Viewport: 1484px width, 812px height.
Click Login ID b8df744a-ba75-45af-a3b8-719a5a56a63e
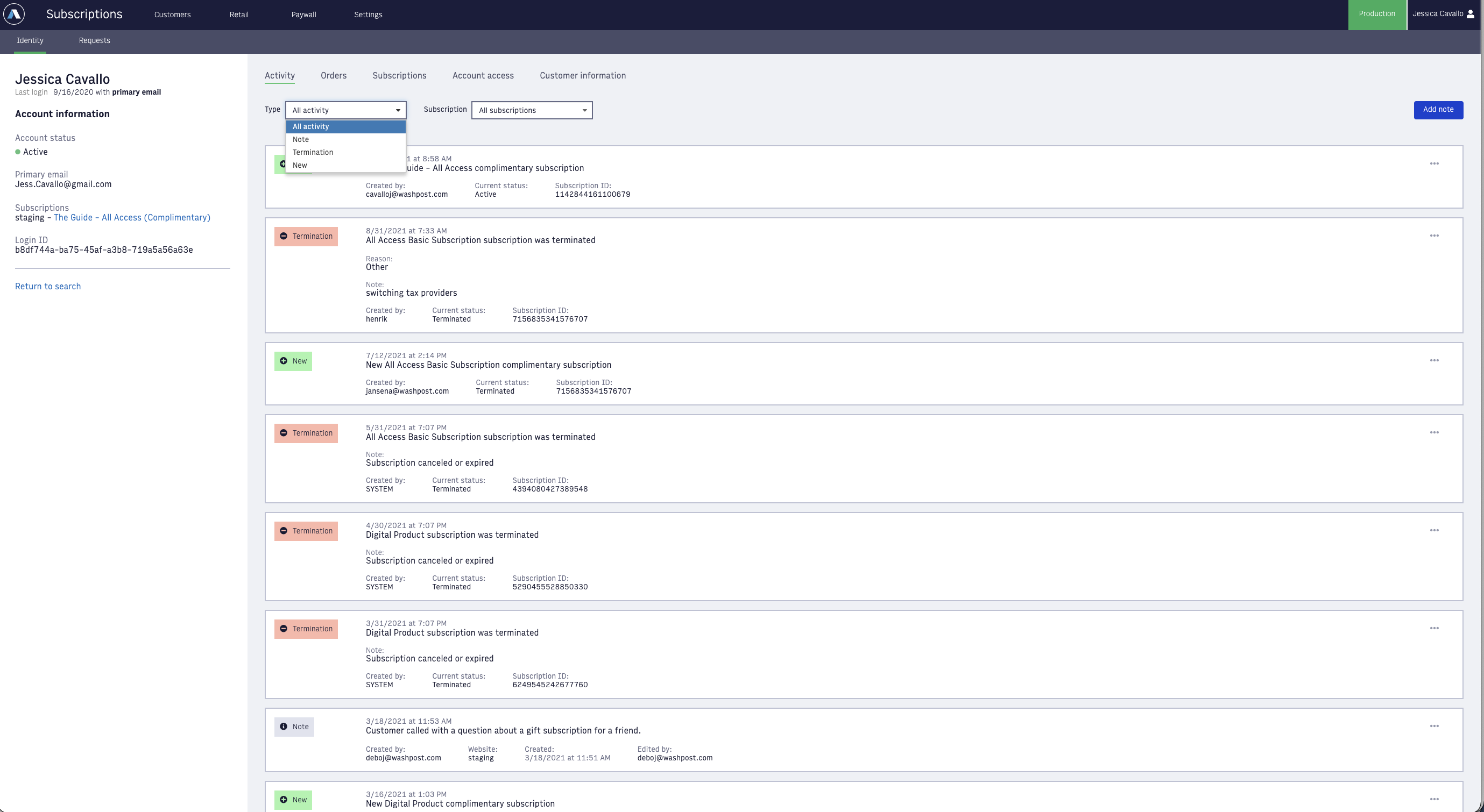[104, 250]
